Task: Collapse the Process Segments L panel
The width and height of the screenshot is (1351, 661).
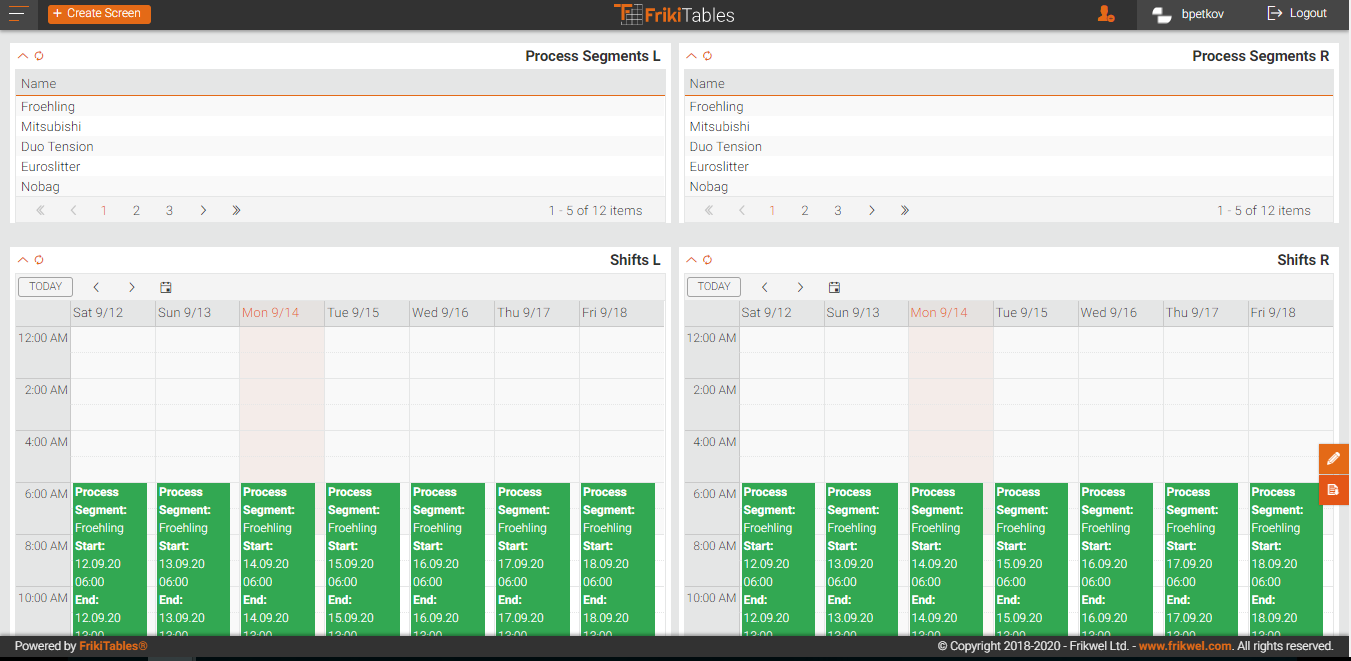Action: (x=23, y=56)
